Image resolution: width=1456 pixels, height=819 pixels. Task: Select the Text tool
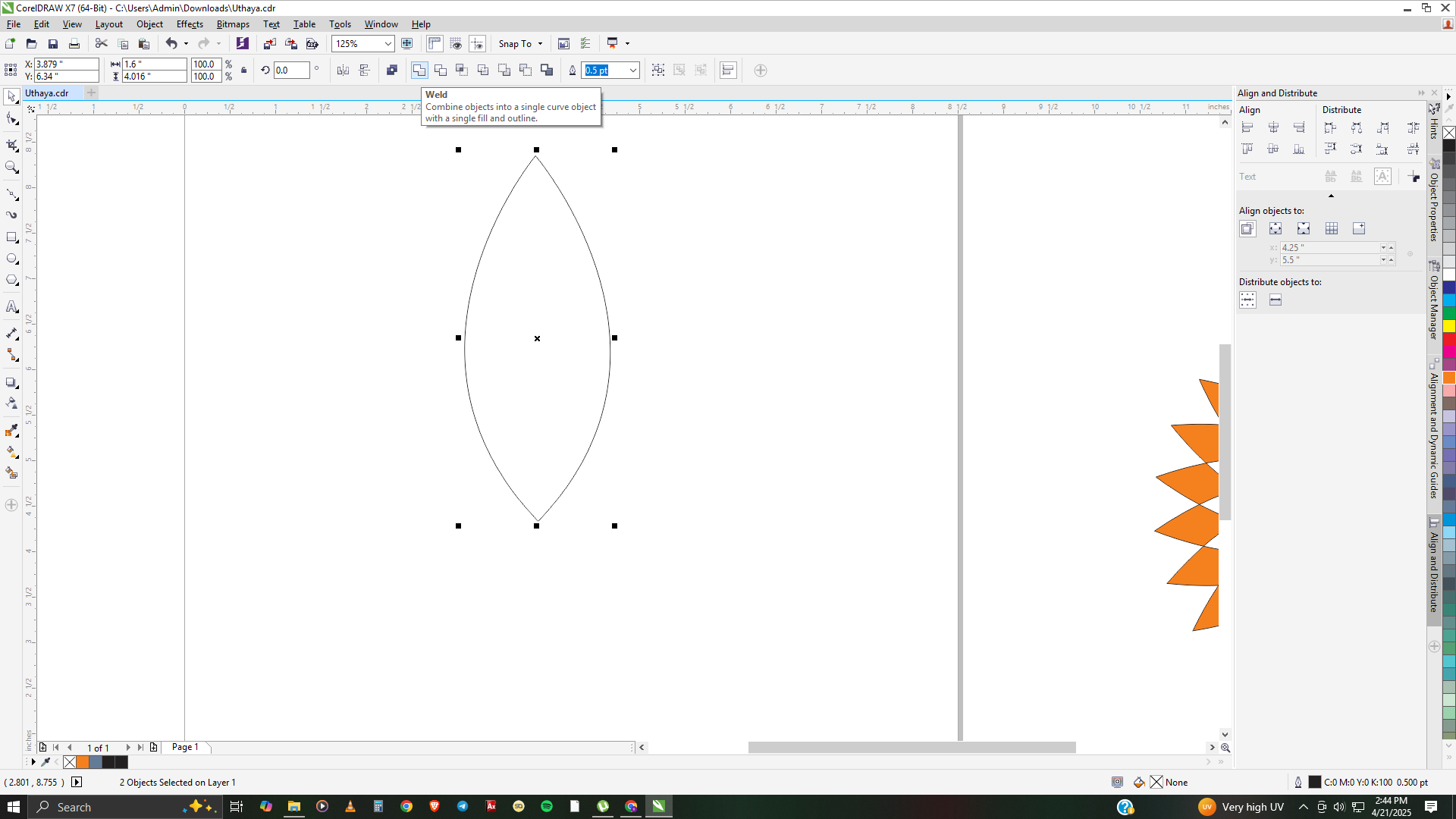[11, 306]
